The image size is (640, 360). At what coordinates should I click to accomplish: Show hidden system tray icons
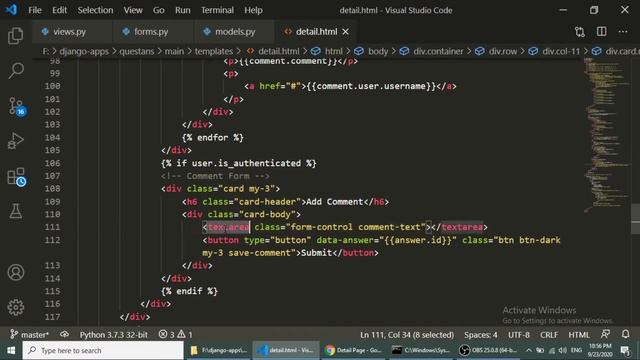pyautogui.click(x=529, y=351)
